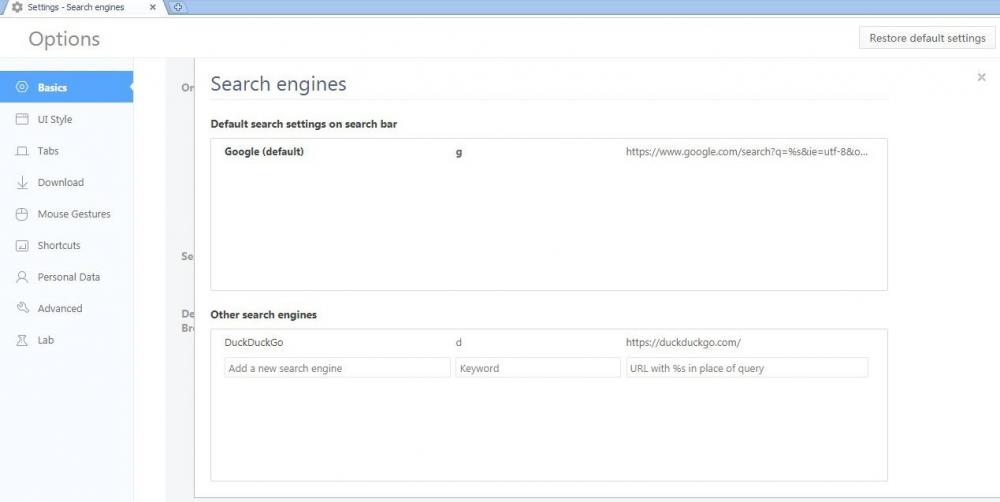Click into the Keyword input field
Viewport: 1000px width, 502px height.
point(538,368)
